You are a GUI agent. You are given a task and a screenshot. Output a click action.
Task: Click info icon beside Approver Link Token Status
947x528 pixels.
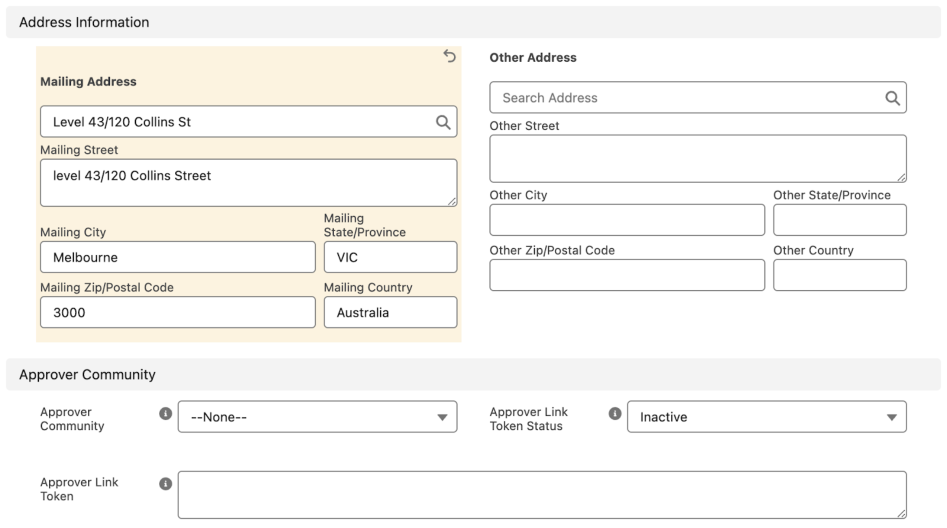[x=615, y=414]
